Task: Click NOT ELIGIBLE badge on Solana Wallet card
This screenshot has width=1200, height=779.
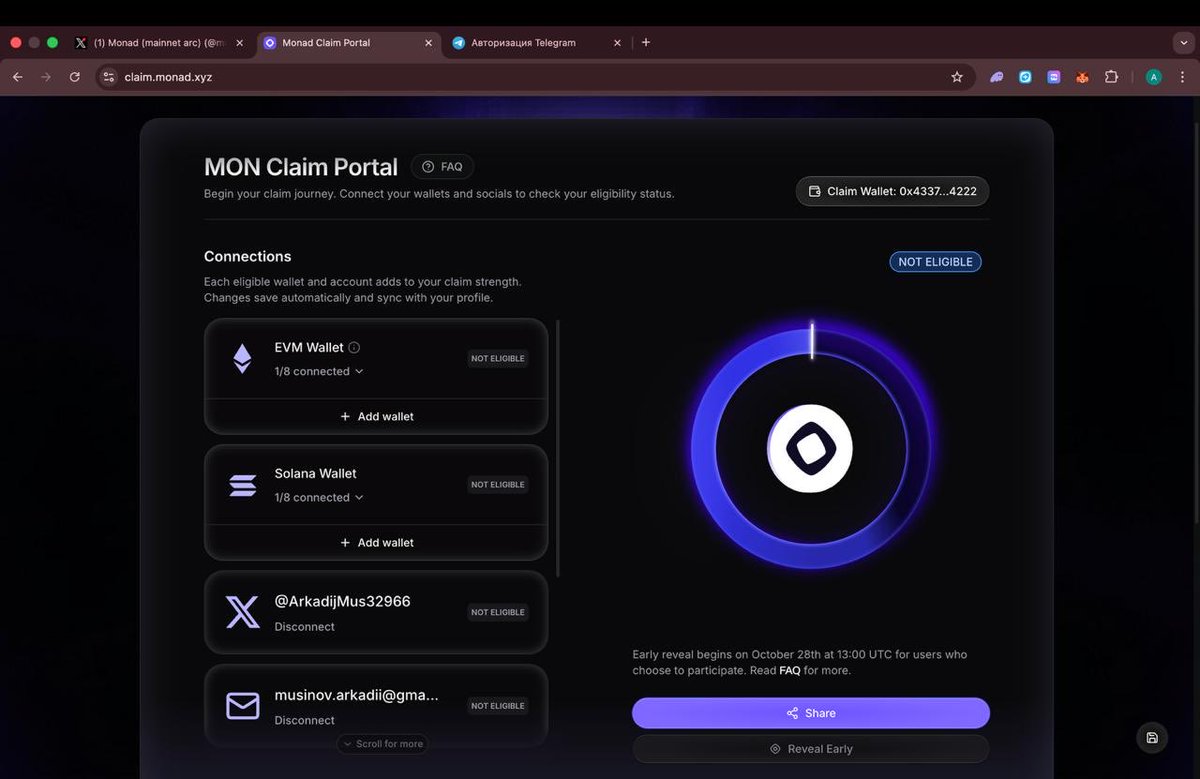Action: [x=498, y=484]
